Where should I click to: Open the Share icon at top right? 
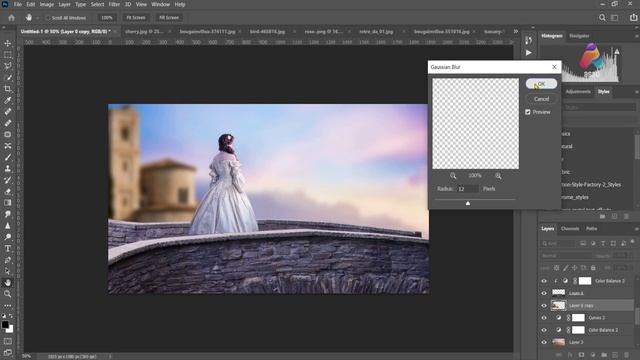pos(633,18)
